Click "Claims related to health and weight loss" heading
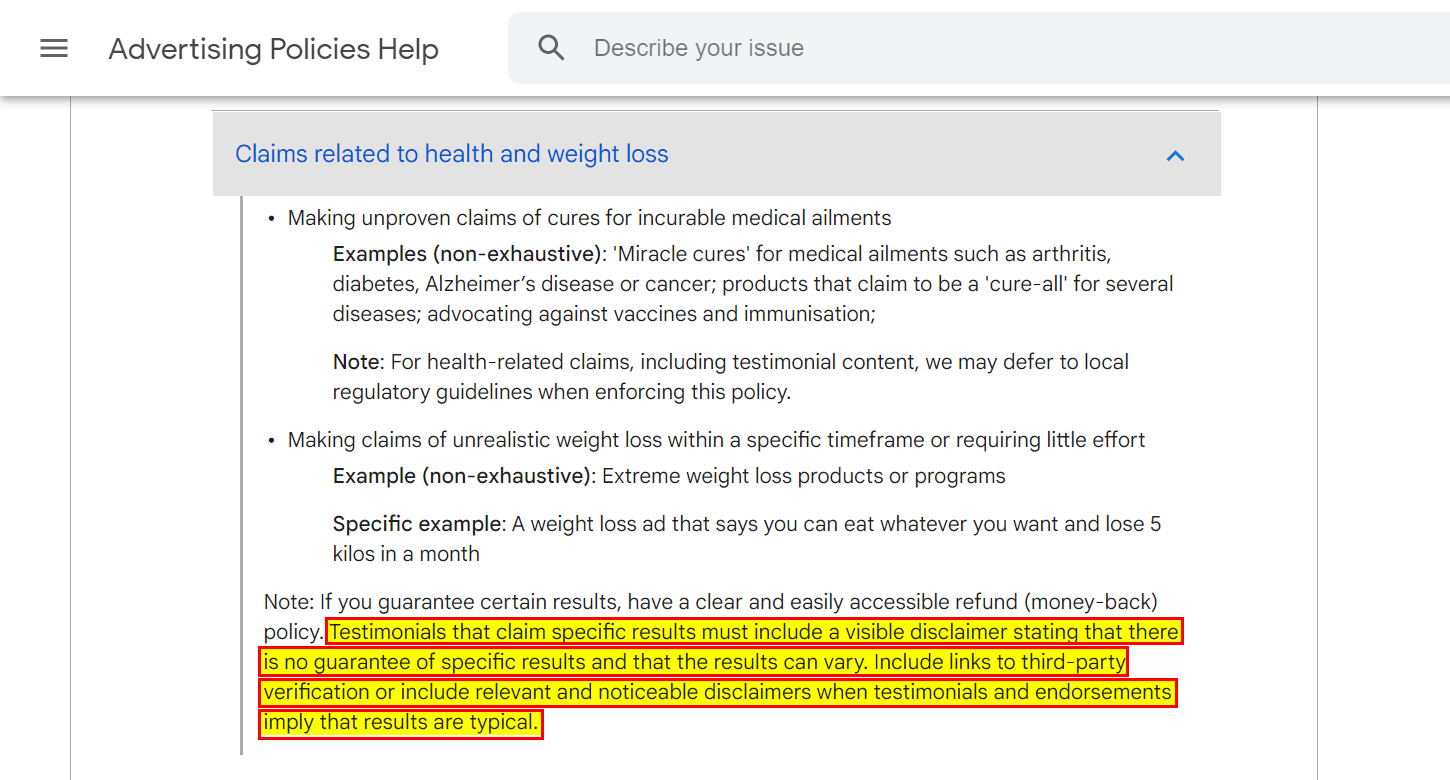The width and height of the screenshot is (1450, 780). 451,154
